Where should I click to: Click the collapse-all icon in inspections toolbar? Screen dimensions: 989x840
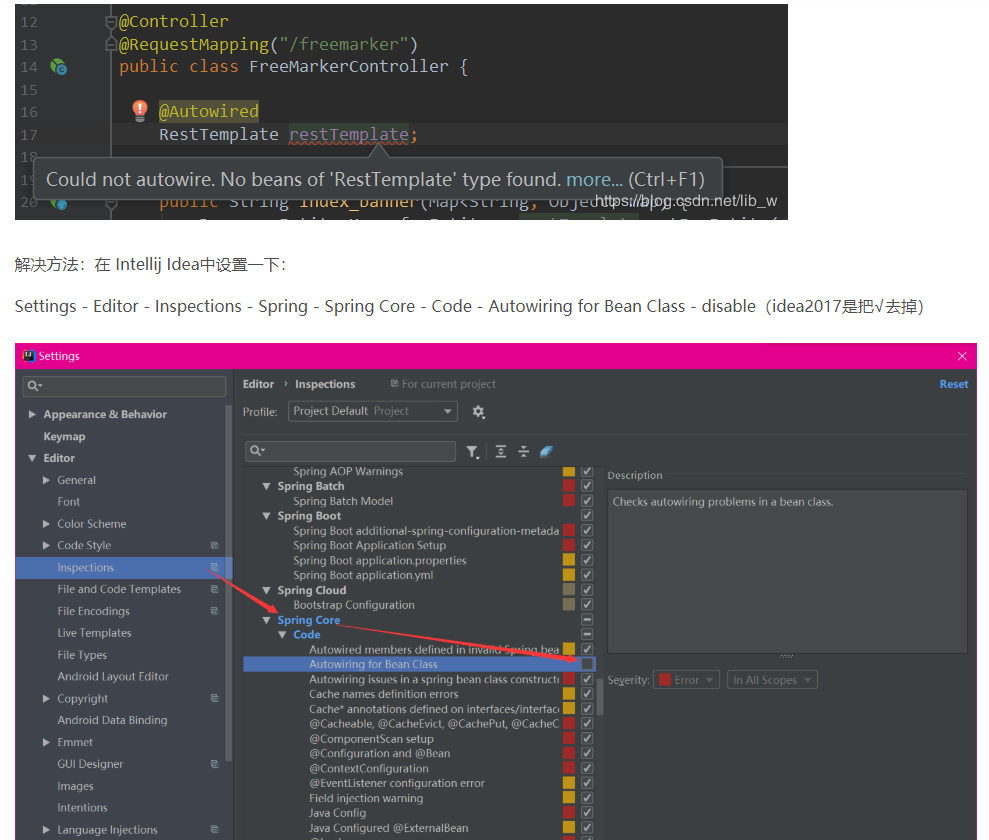(x=523, y=452)
